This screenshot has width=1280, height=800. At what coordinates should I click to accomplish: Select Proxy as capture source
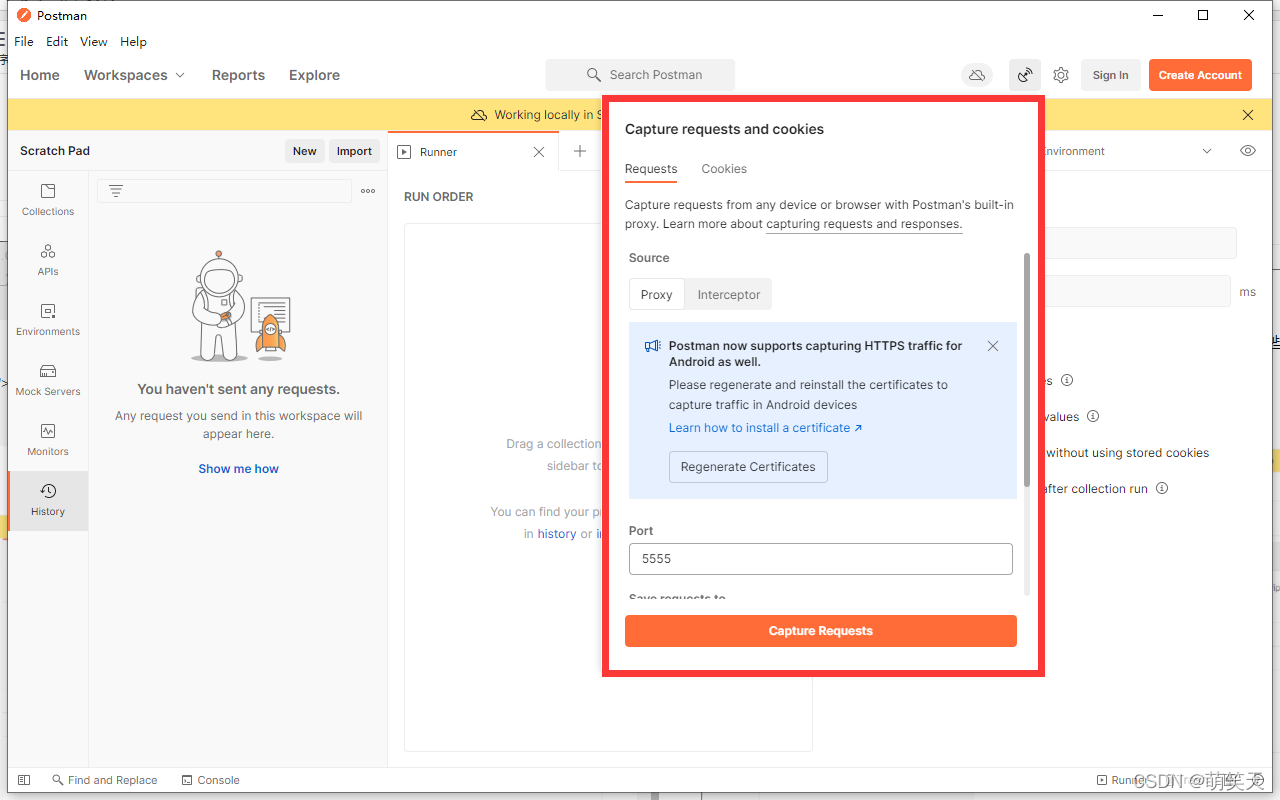coord(657,294)
